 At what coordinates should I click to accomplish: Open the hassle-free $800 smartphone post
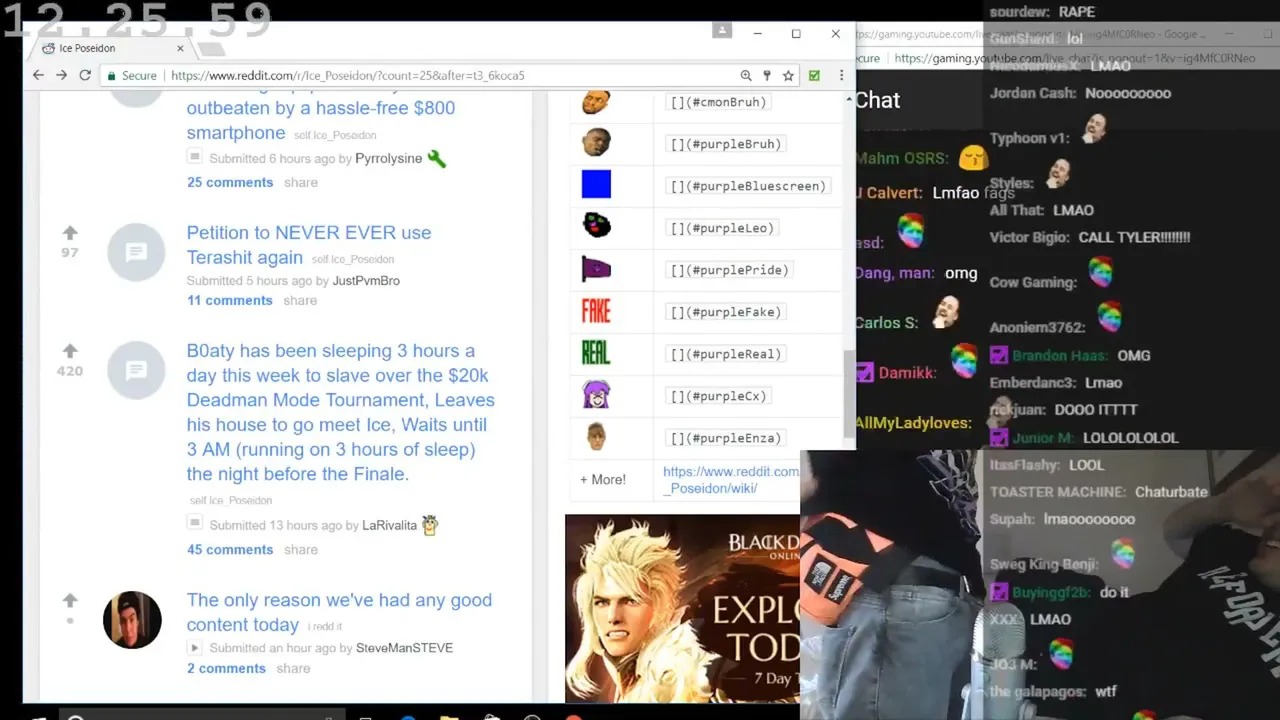point(320,120)
